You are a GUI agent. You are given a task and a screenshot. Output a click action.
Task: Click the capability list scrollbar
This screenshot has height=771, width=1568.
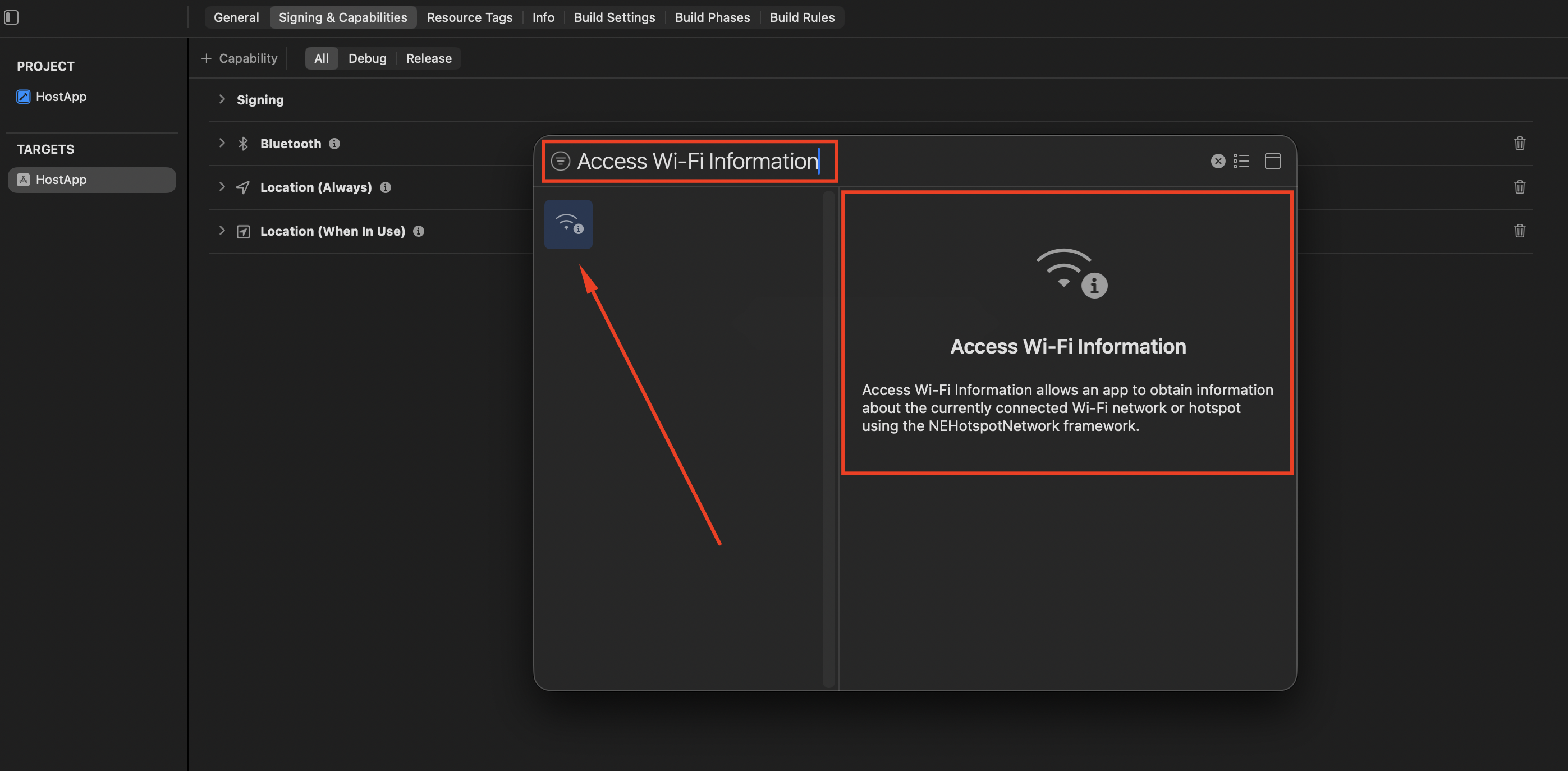[828, 438]
